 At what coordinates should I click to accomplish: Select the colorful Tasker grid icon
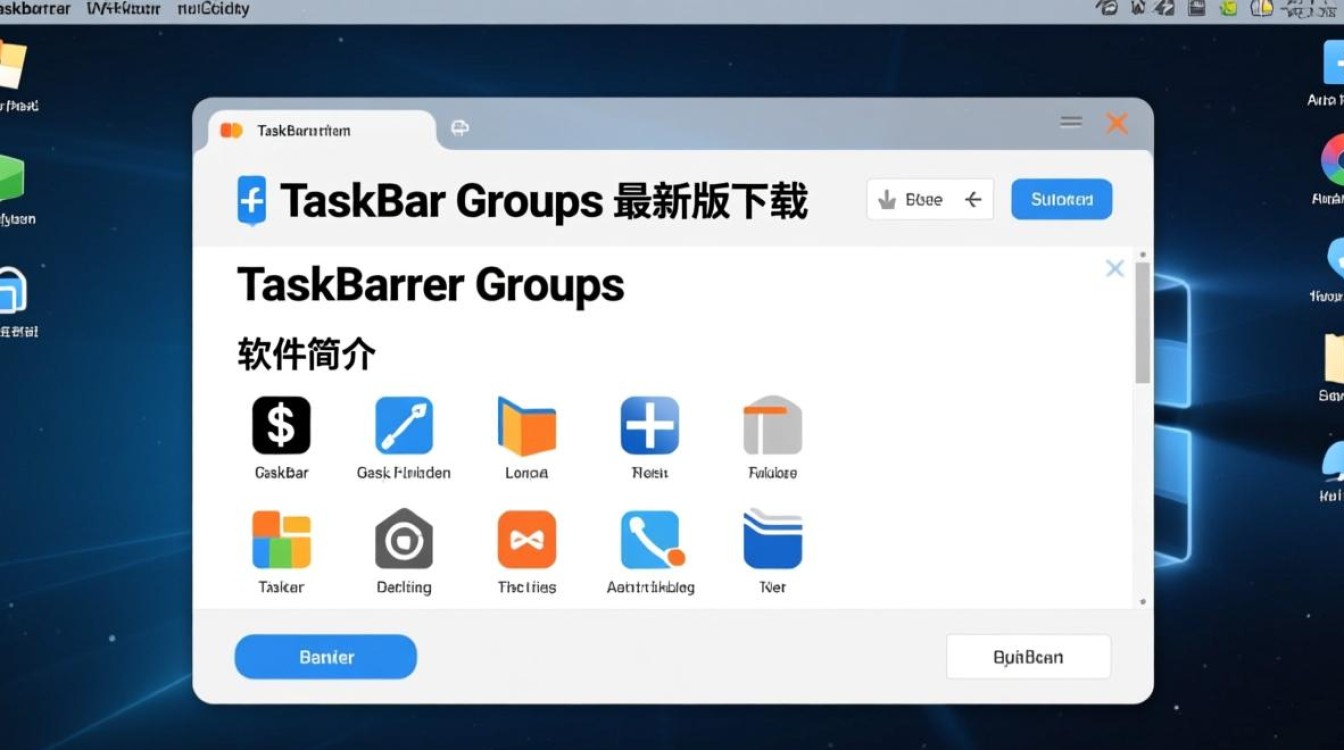click(281, 539)
